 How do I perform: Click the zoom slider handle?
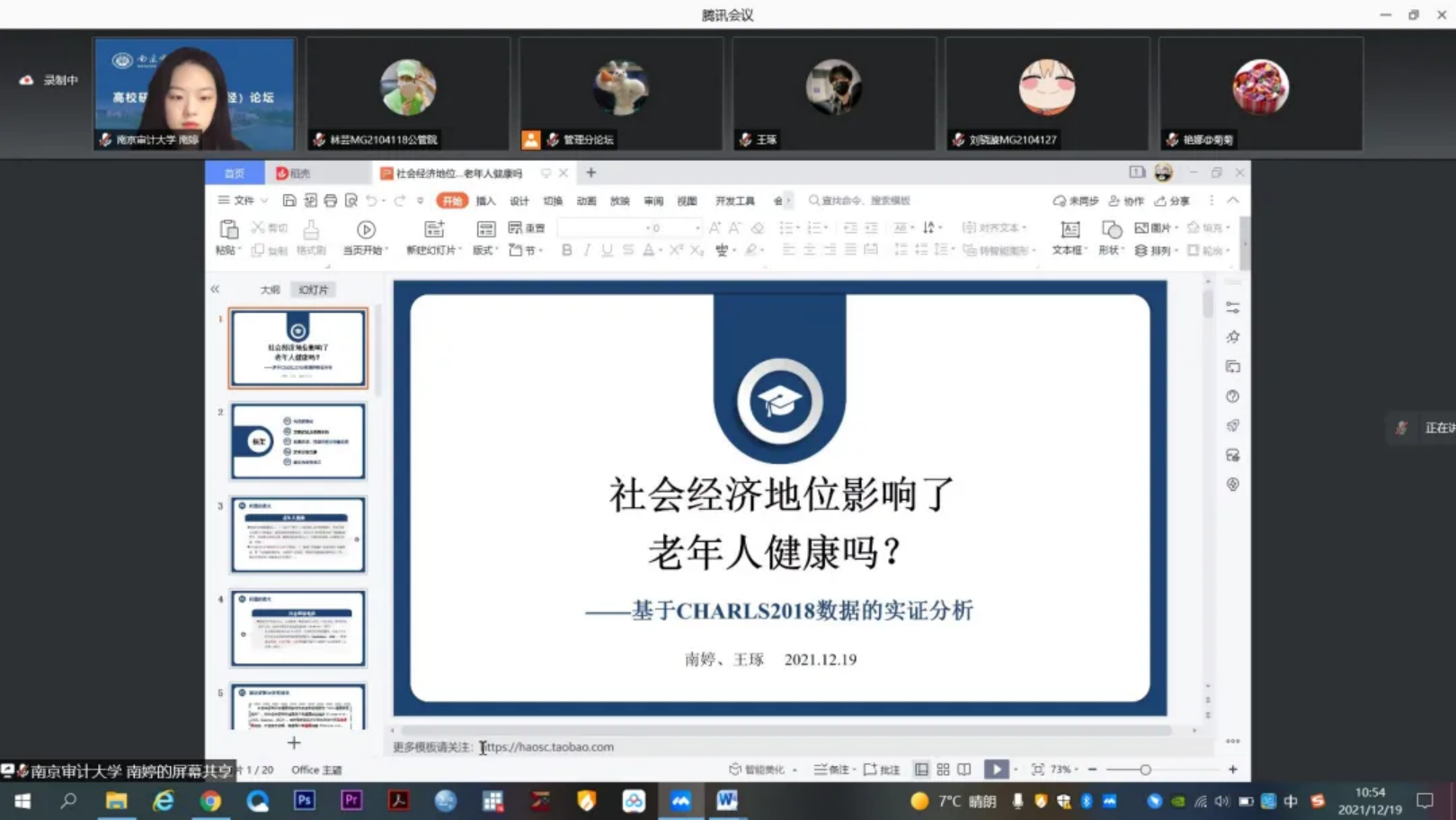click(1145, 770)
